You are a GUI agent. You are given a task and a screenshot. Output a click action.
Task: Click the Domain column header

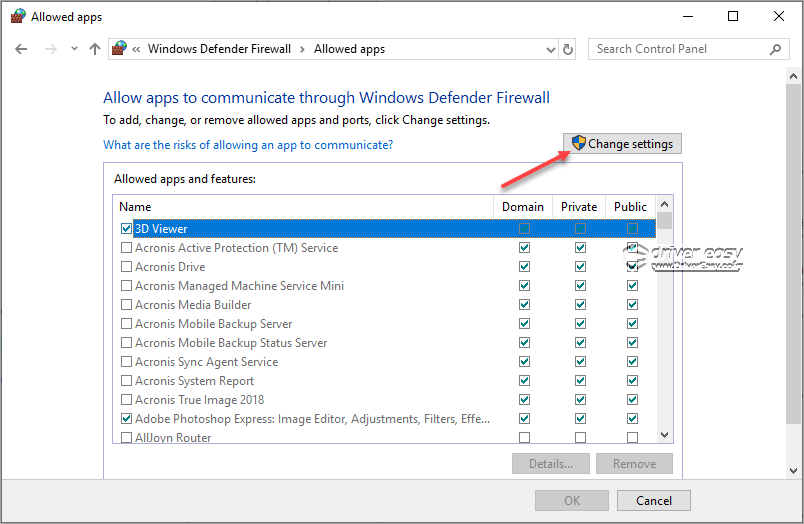click(x=523, y=207)
